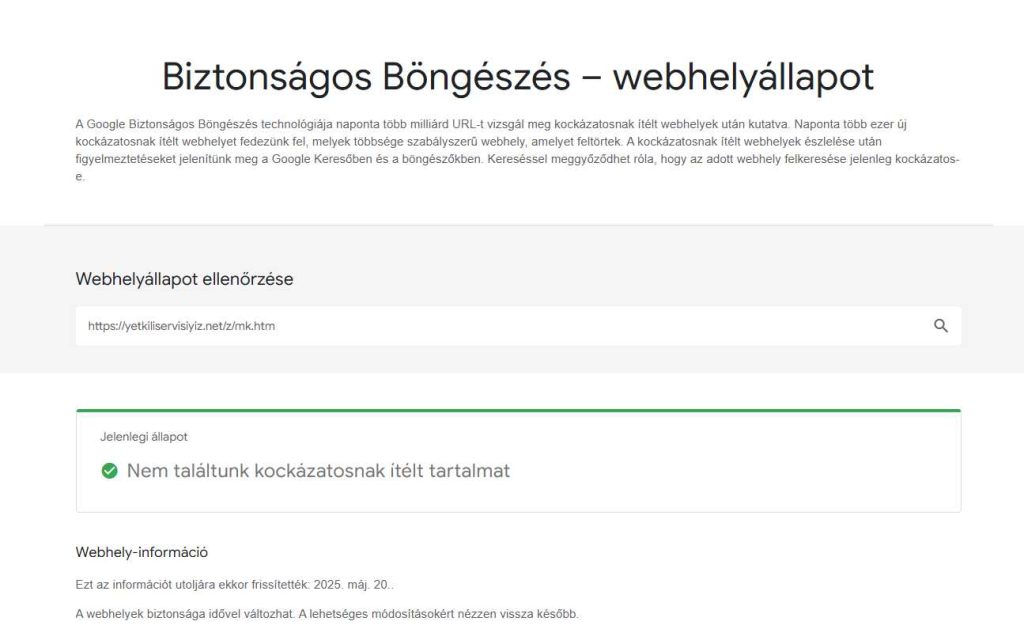The image size is (1024, 629).
Task: Click the magnifying glass search icon
Action: pyautogui.click(x=940, y=326)
